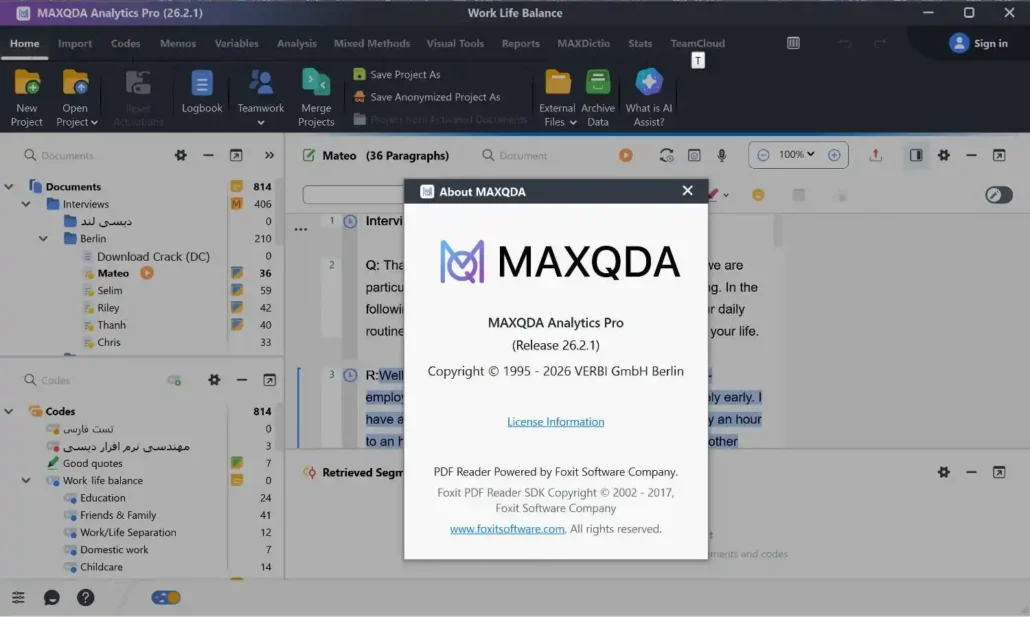The width and height of the screenshot is (1030, 617).
Task: Open Codes panel settings gear
Action: [214, 380]
